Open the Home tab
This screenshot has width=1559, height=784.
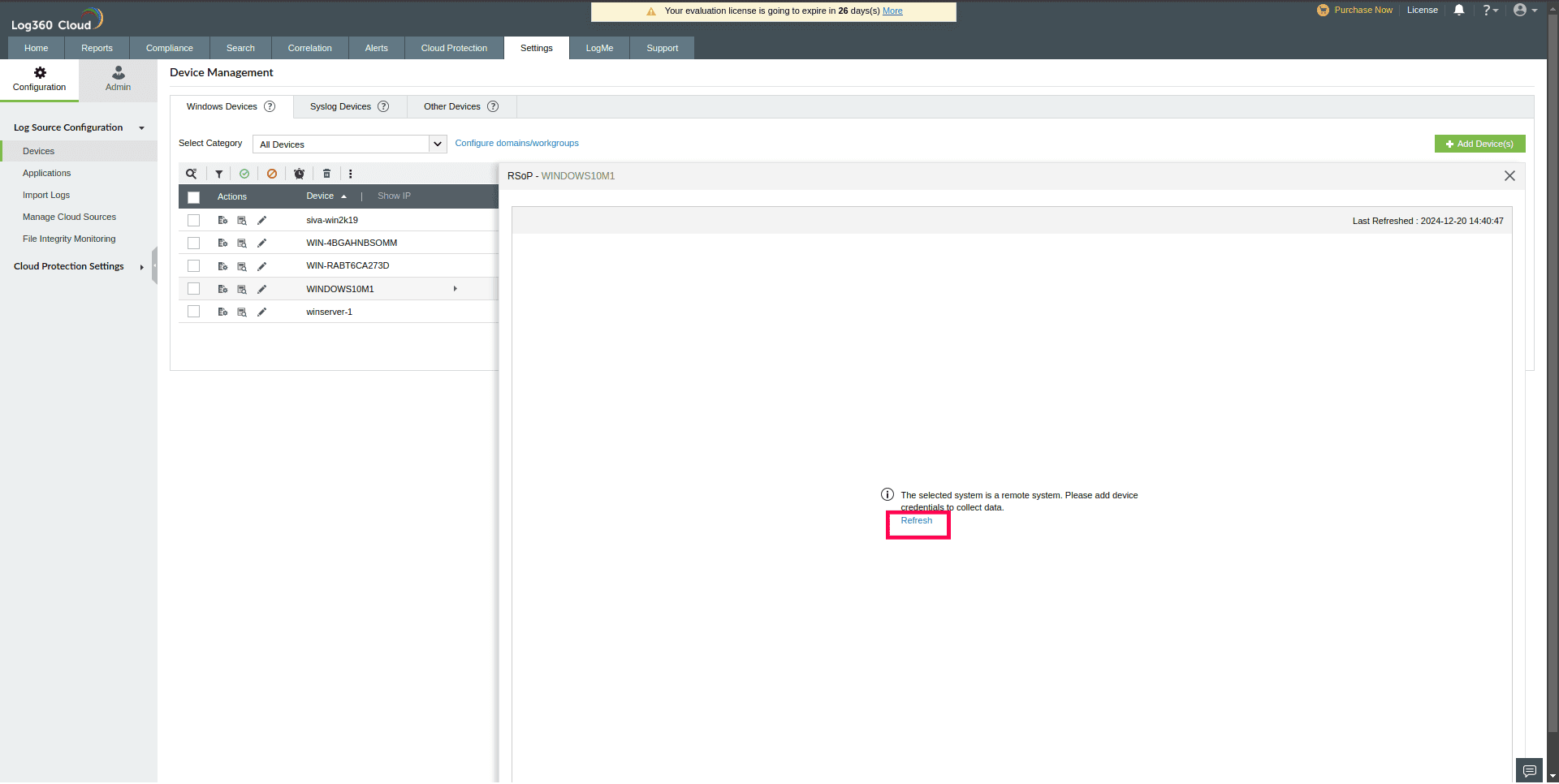(37, 48)
